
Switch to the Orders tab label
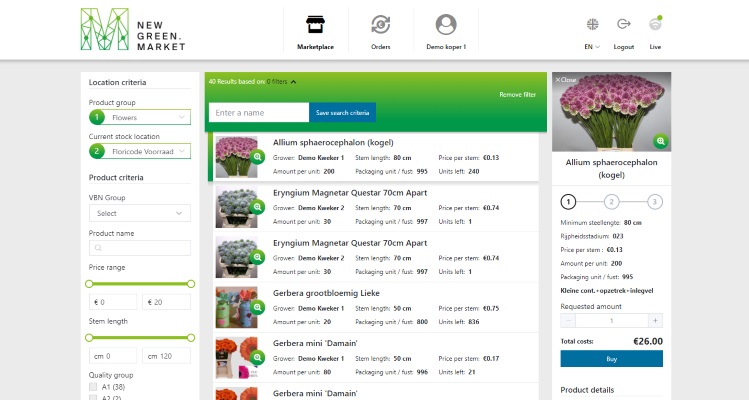pos(381,47)
